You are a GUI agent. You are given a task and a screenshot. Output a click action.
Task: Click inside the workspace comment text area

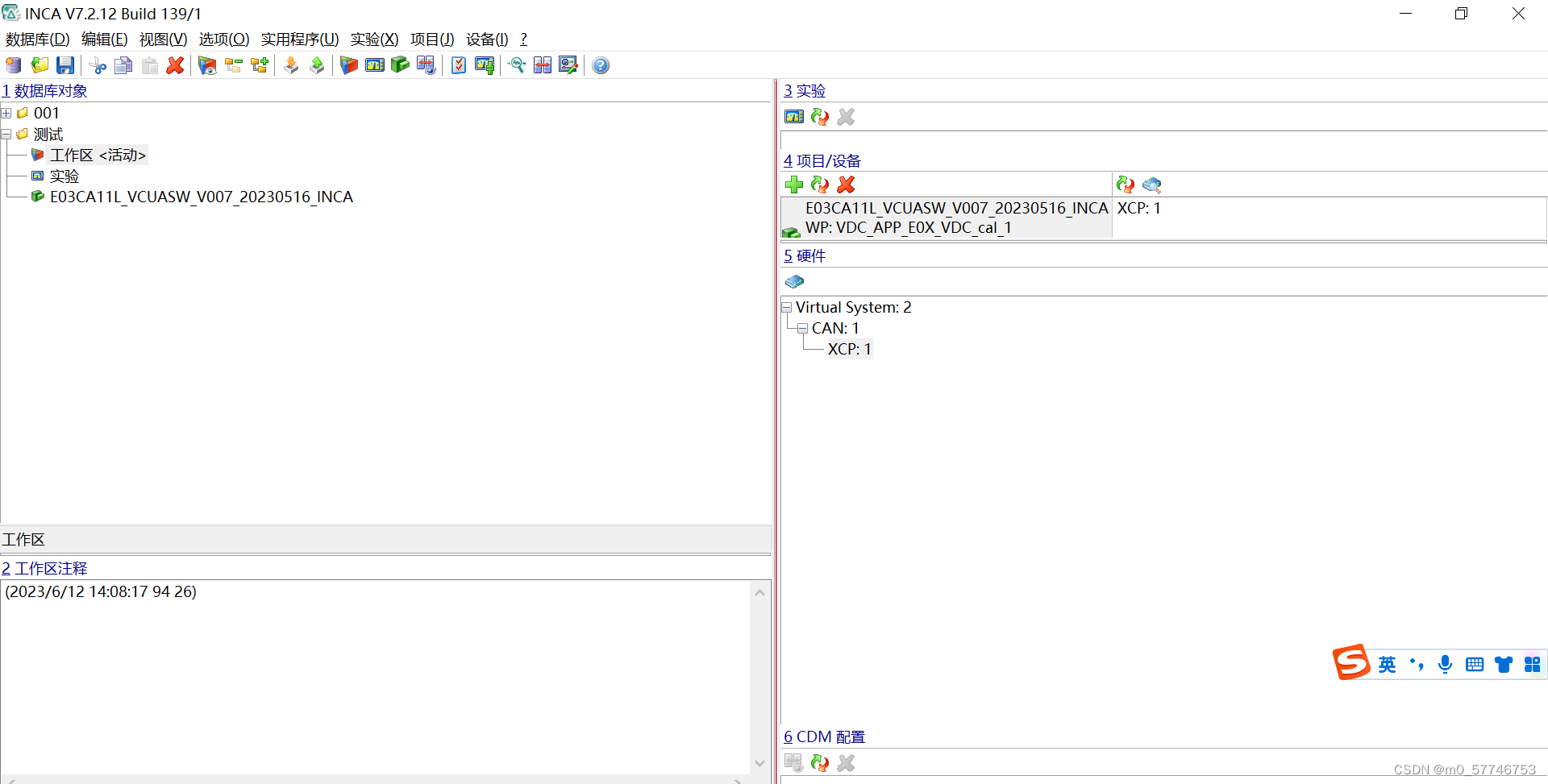[x=376, y=677]
